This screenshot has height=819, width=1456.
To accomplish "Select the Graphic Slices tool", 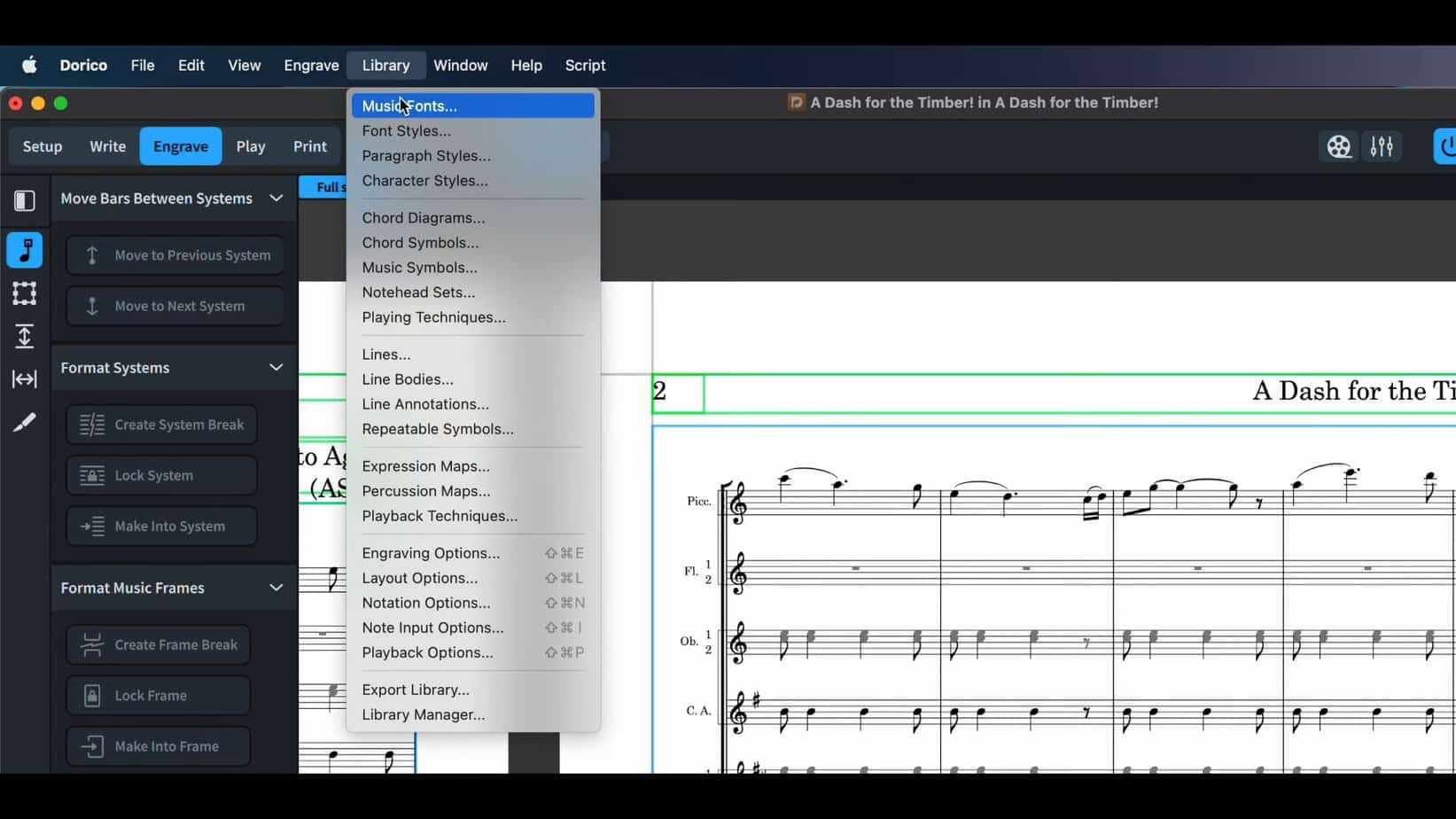I will 24,422.
